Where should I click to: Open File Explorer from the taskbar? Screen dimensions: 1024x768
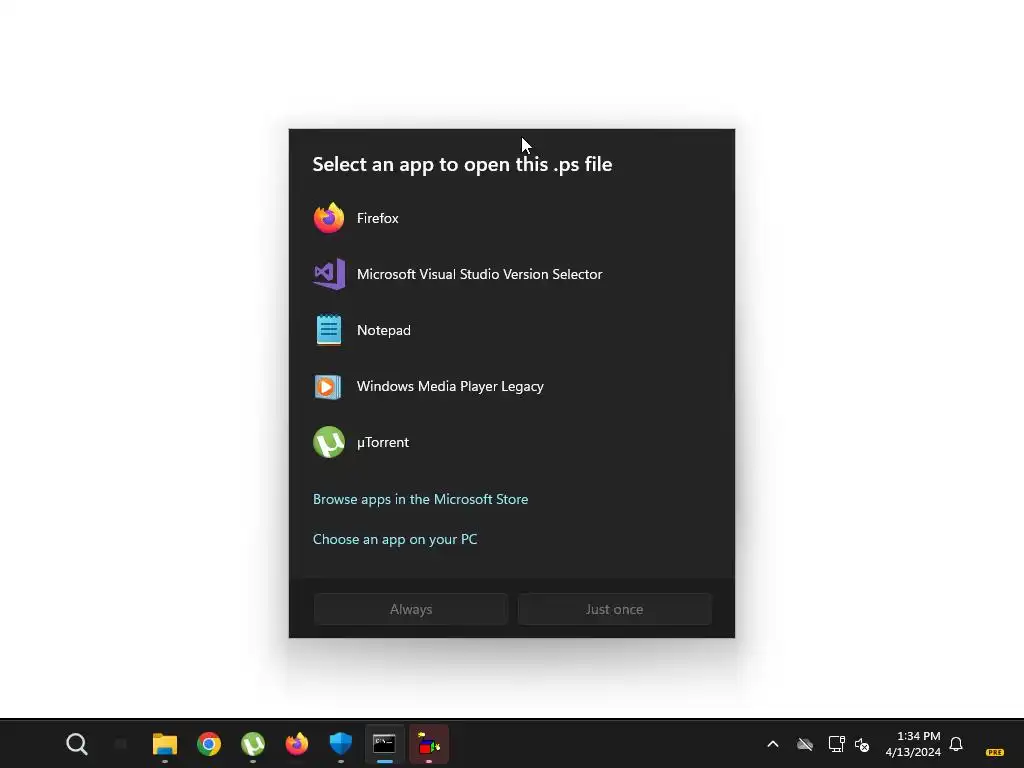coord(165,744)
